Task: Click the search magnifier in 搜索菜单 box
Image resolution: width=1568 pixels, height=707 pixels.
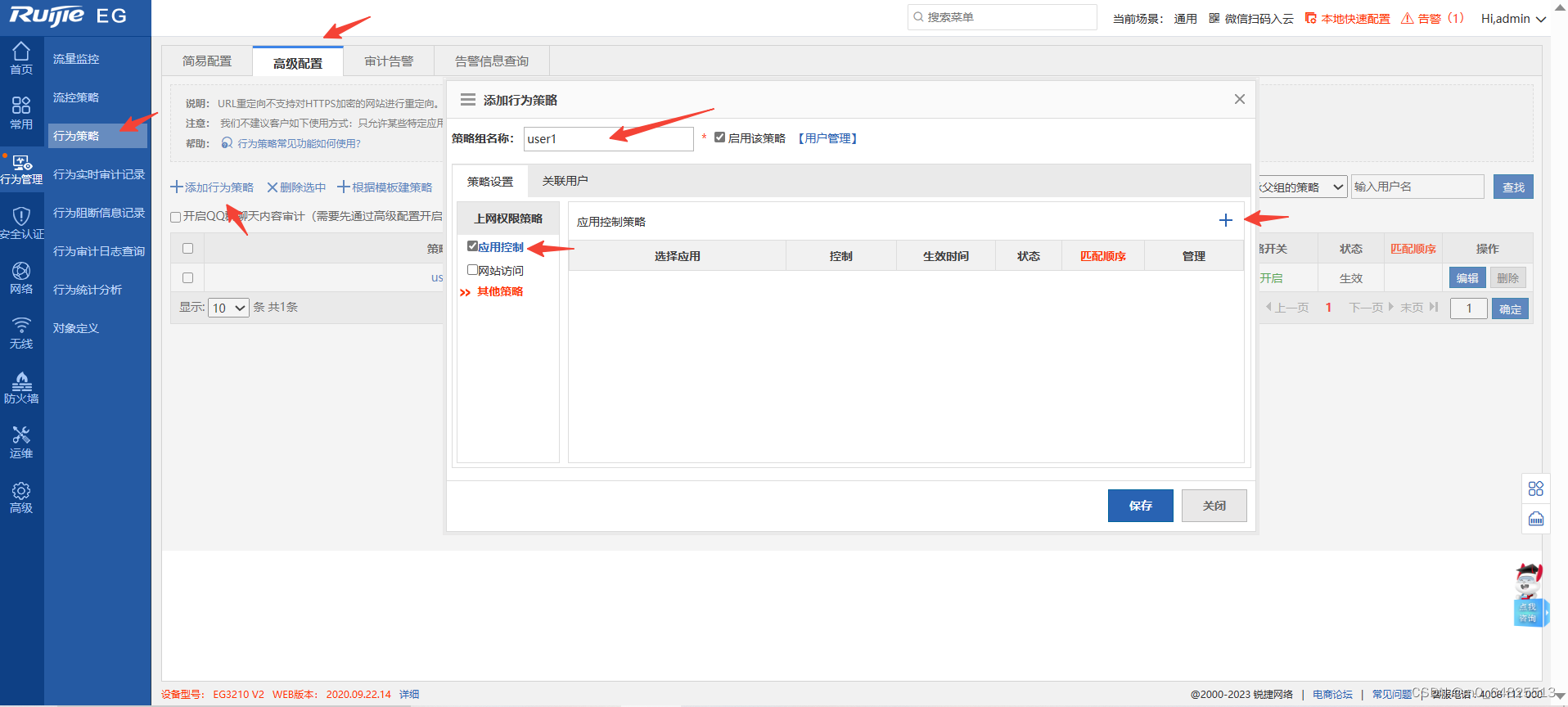Action: click(918, 17)
